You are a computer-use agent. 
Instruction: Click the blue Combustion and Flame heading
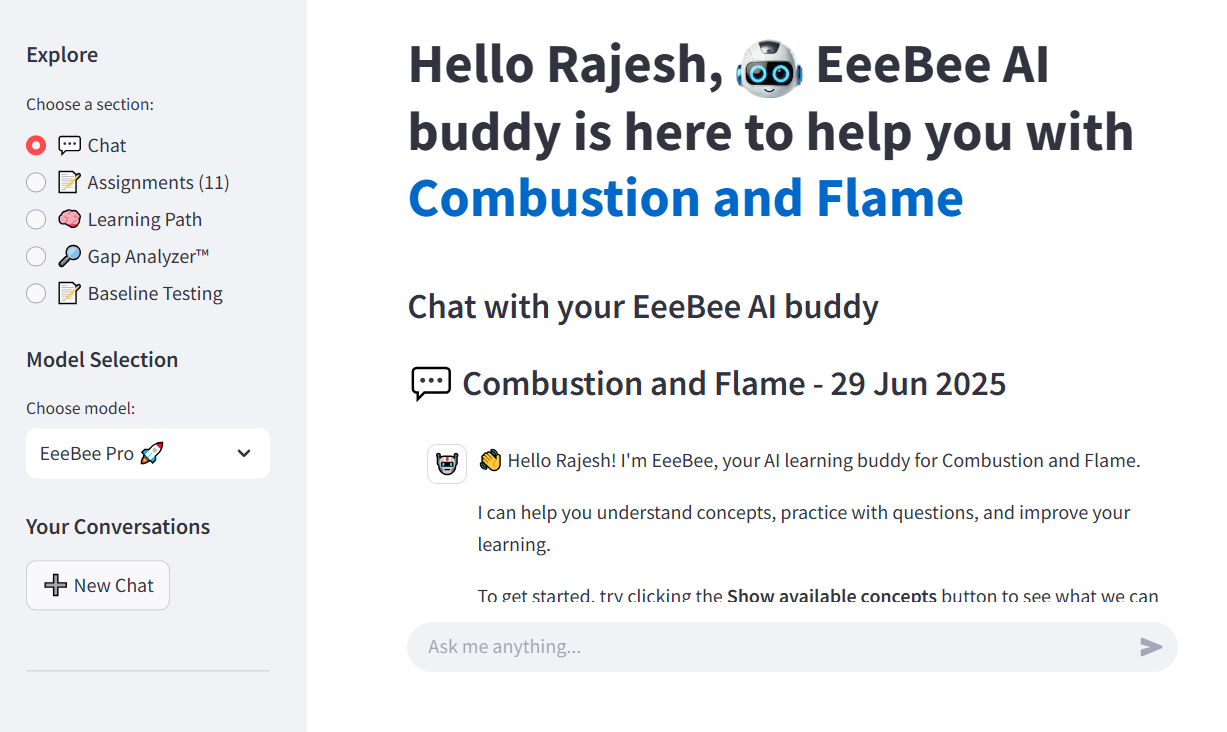click(x=684, y=199)
